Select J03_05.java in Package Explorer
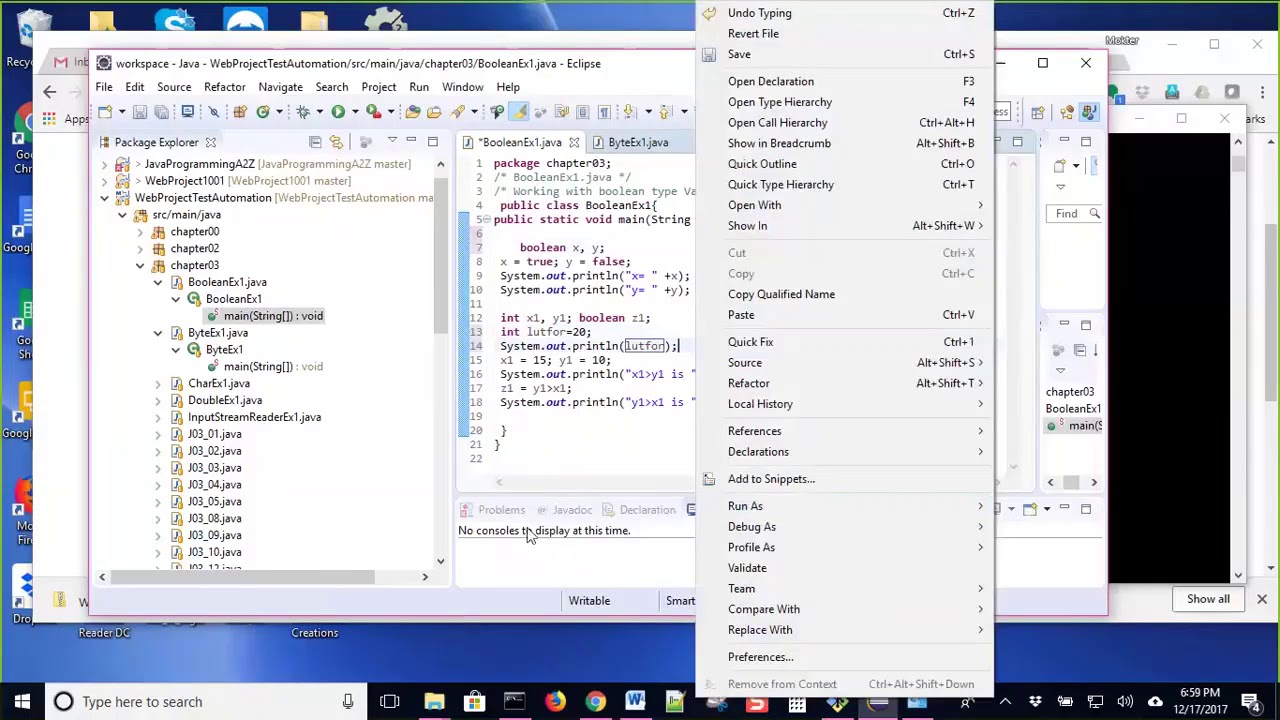 pyautogui.click(x=214, y=502)
